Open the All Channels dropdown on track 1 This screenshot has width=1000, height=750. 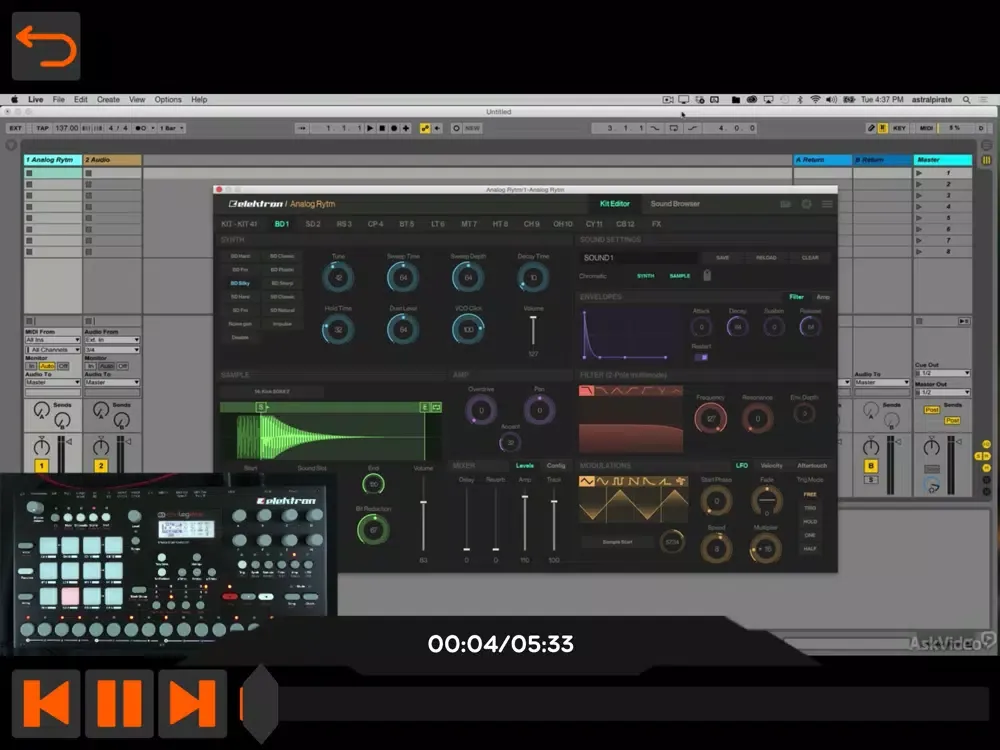pos(52,349)
